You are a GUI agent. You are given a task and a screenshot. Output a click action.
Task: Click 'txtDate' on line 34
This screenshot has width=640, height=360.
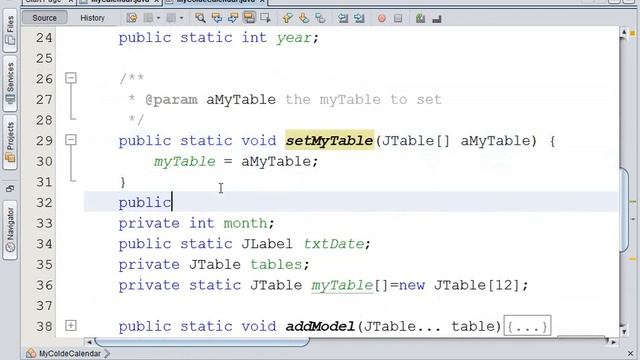(334, 244)
